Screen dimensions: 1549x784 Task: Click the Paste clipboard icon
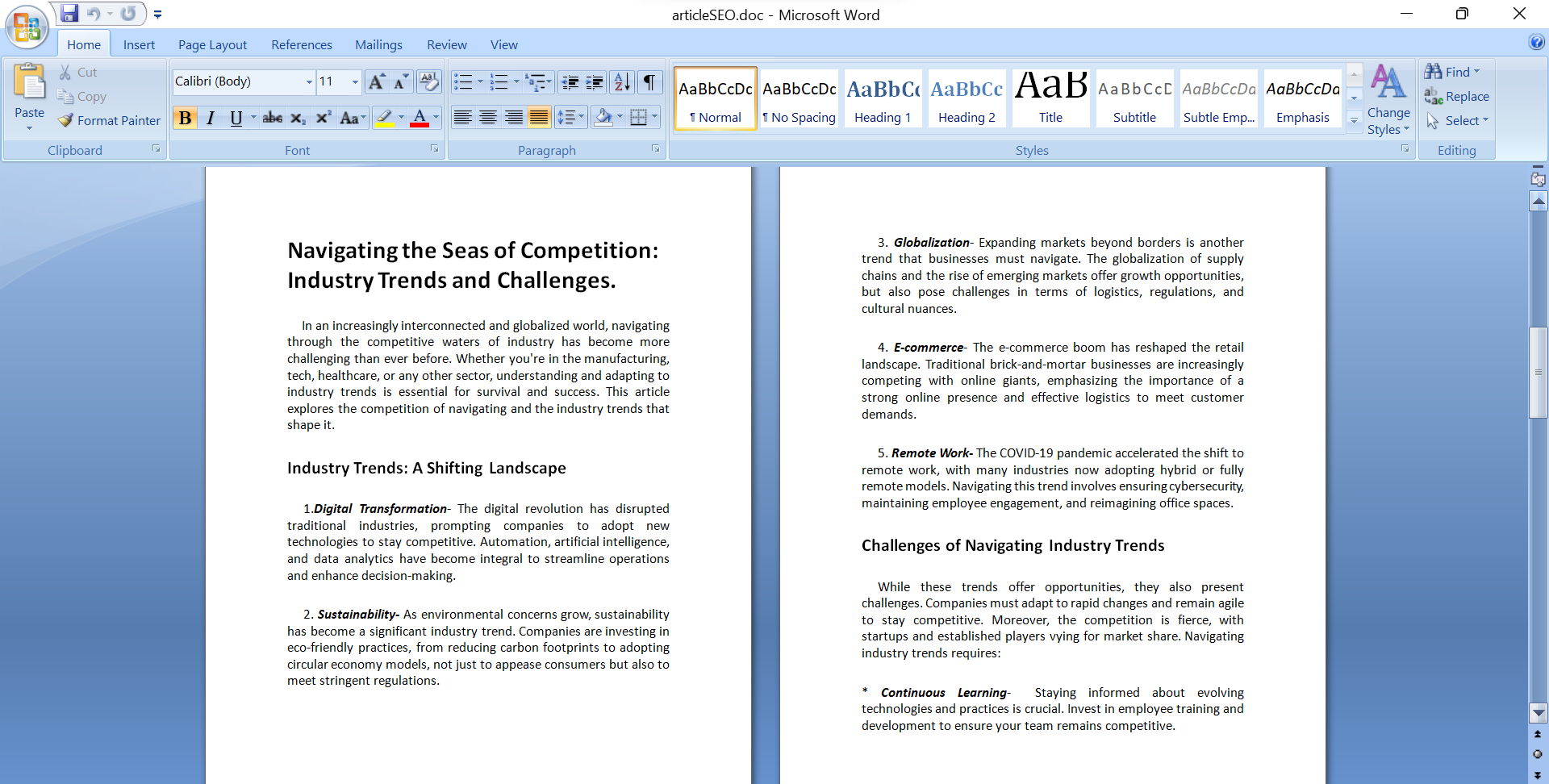pos(29,83)
